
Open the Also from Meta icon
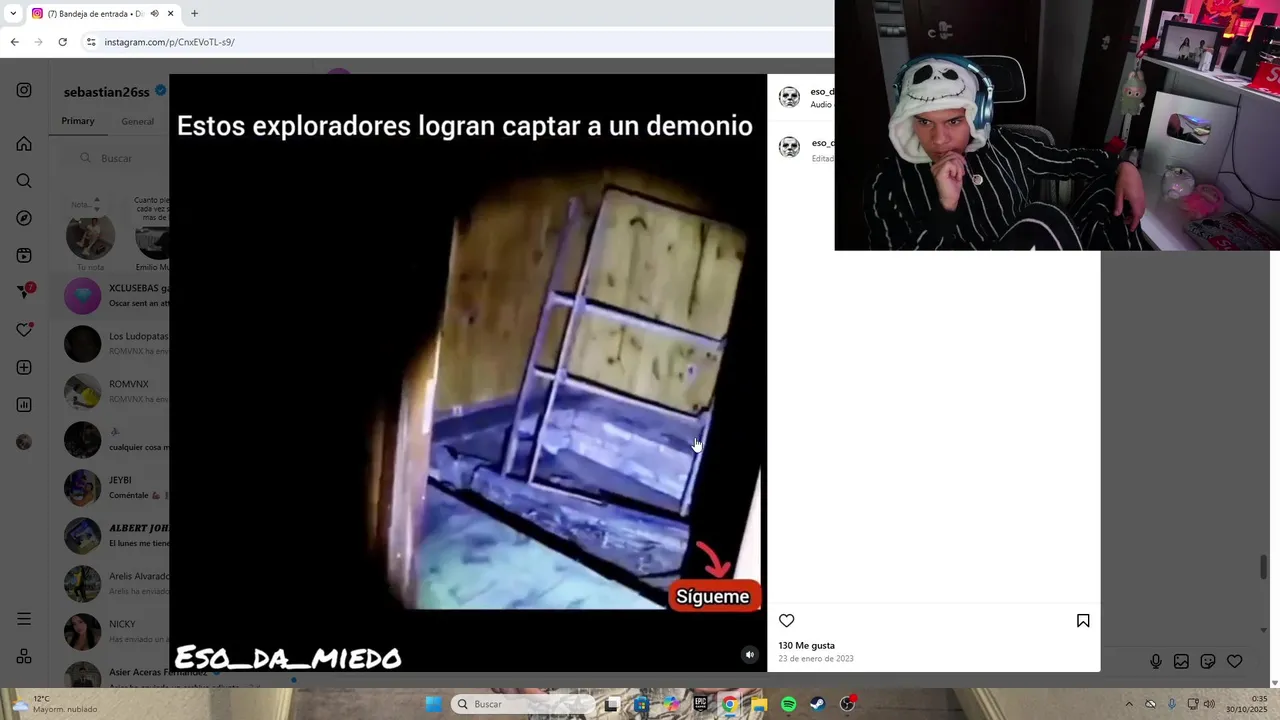[24, 657]
